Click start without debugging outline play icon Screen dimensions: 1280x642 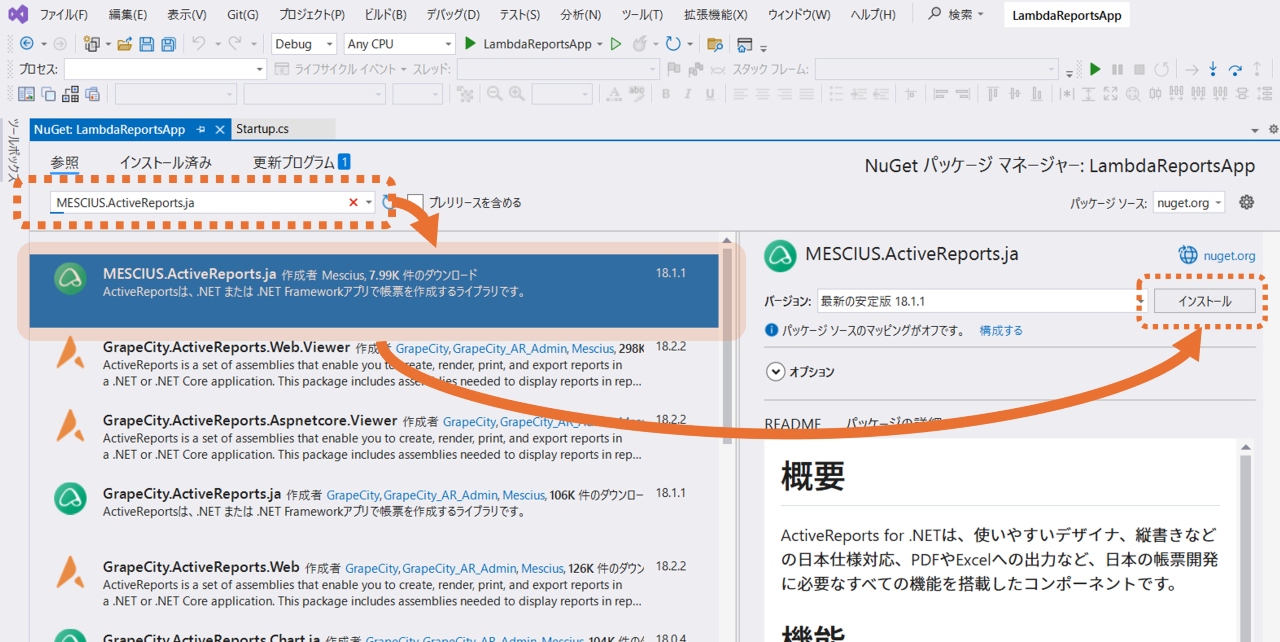point(616,44)
